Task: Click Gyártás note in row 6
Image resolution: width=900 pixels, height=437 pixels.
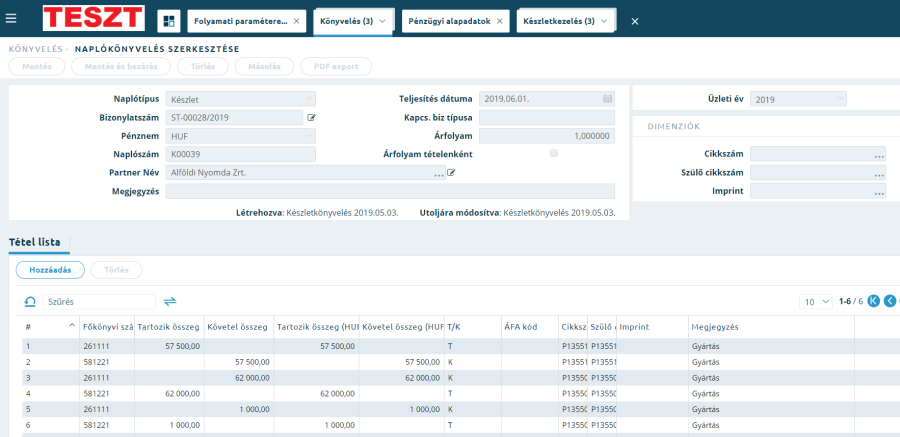Action: coord(705,426)
